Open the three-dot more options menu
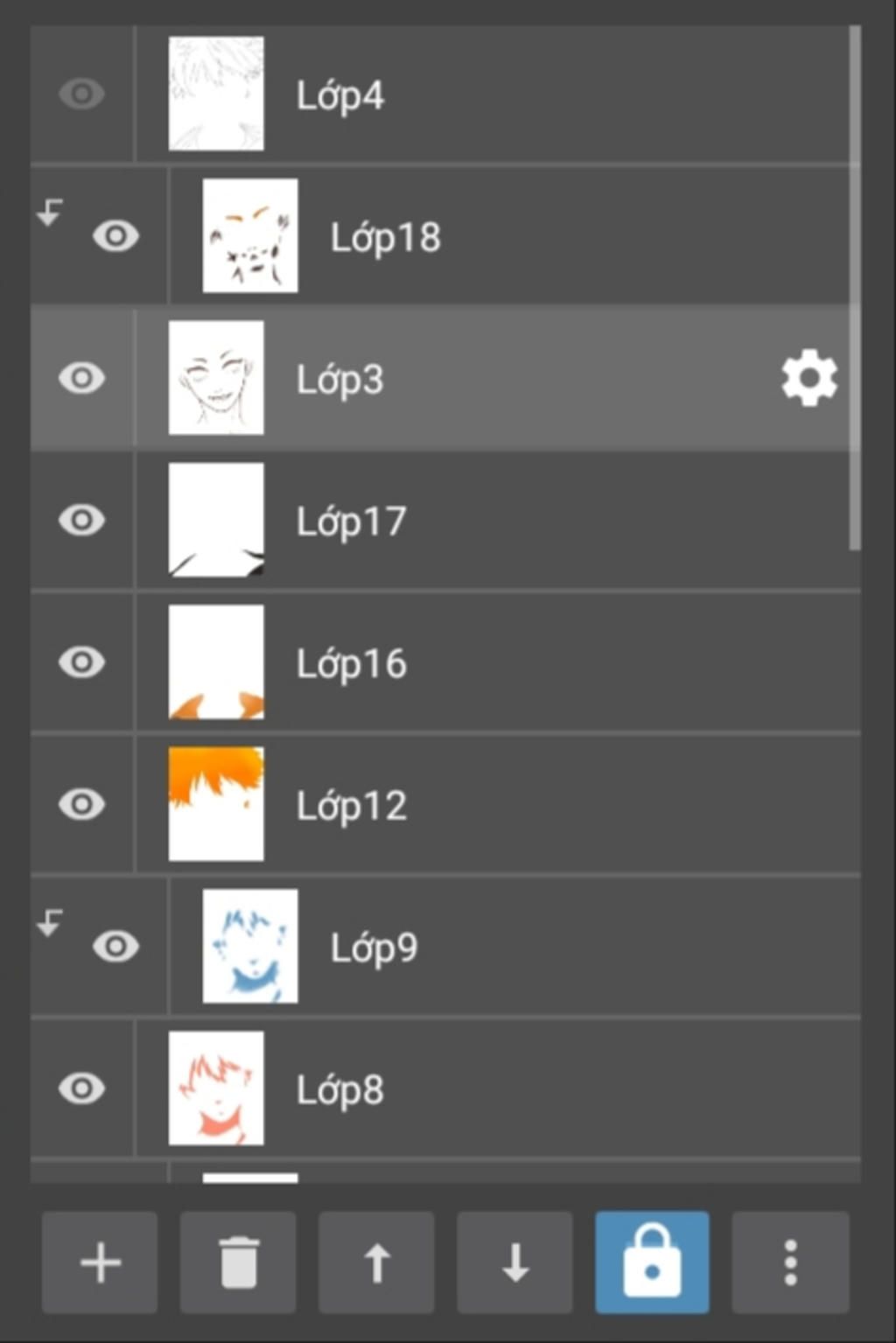Viewport: 896px width, 1343px height. [x=790, y=1262]
